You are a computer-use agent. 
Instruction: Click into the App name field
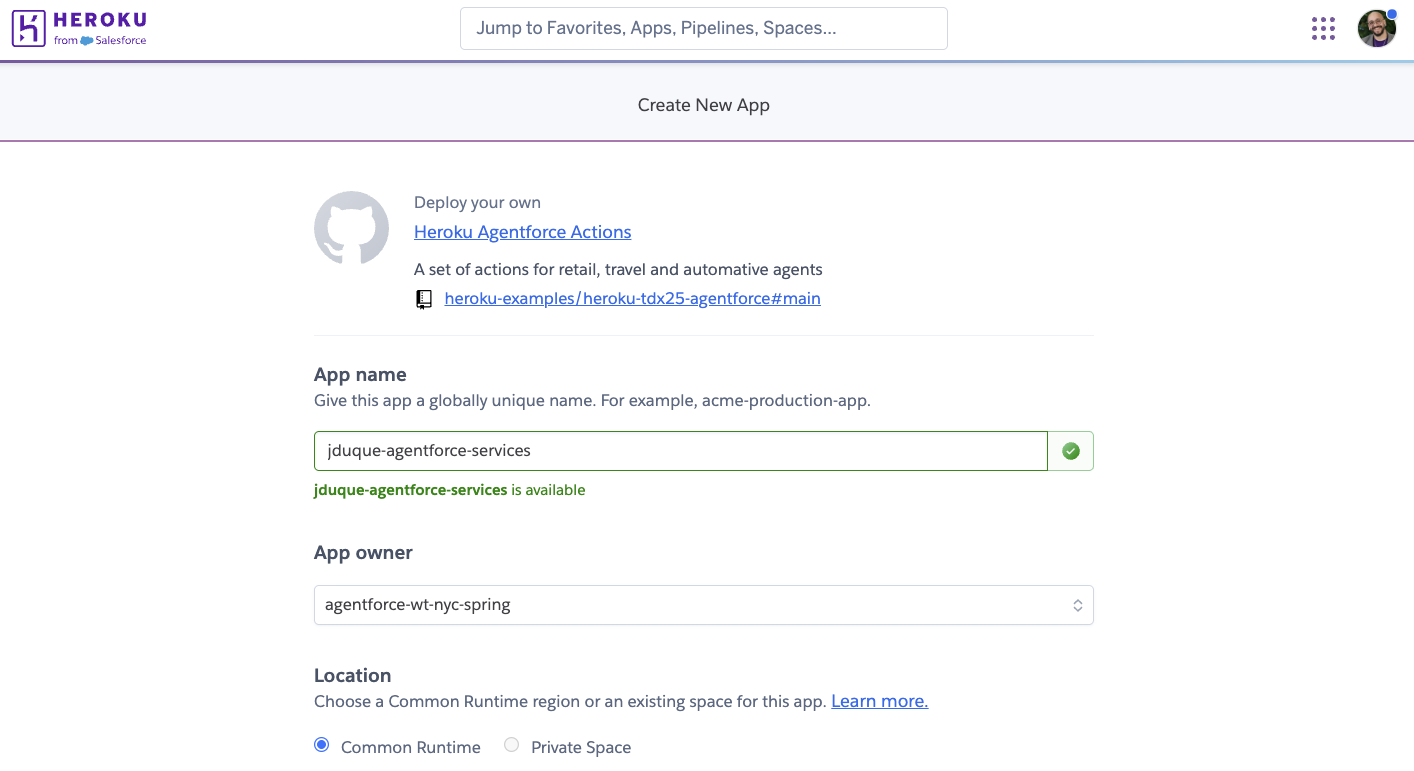click(x=681, y=451)
